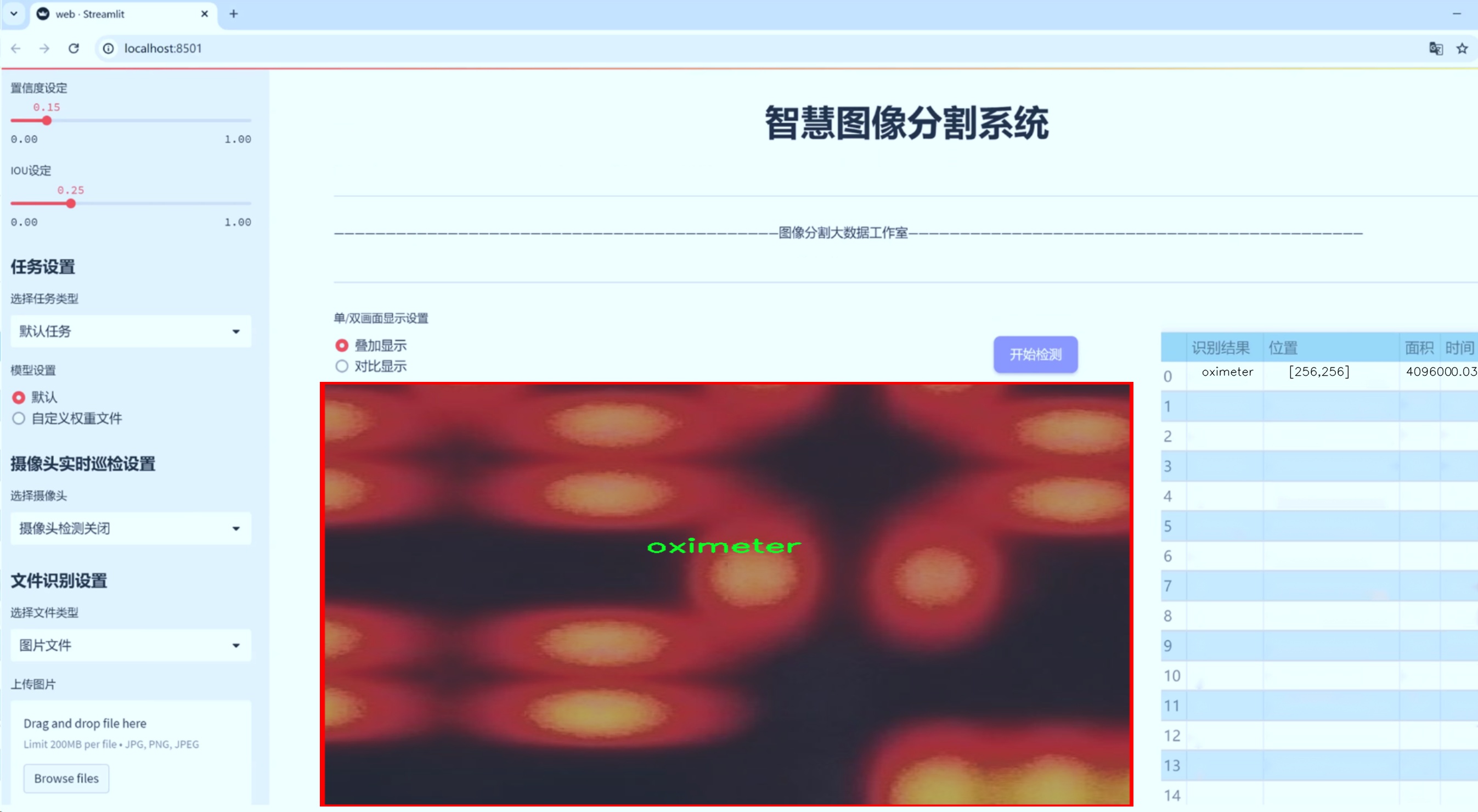Viewport: 1478px width, 812px height.
Task: Click the site information icon
Action: pyautogui.click(x=108, y=48)
